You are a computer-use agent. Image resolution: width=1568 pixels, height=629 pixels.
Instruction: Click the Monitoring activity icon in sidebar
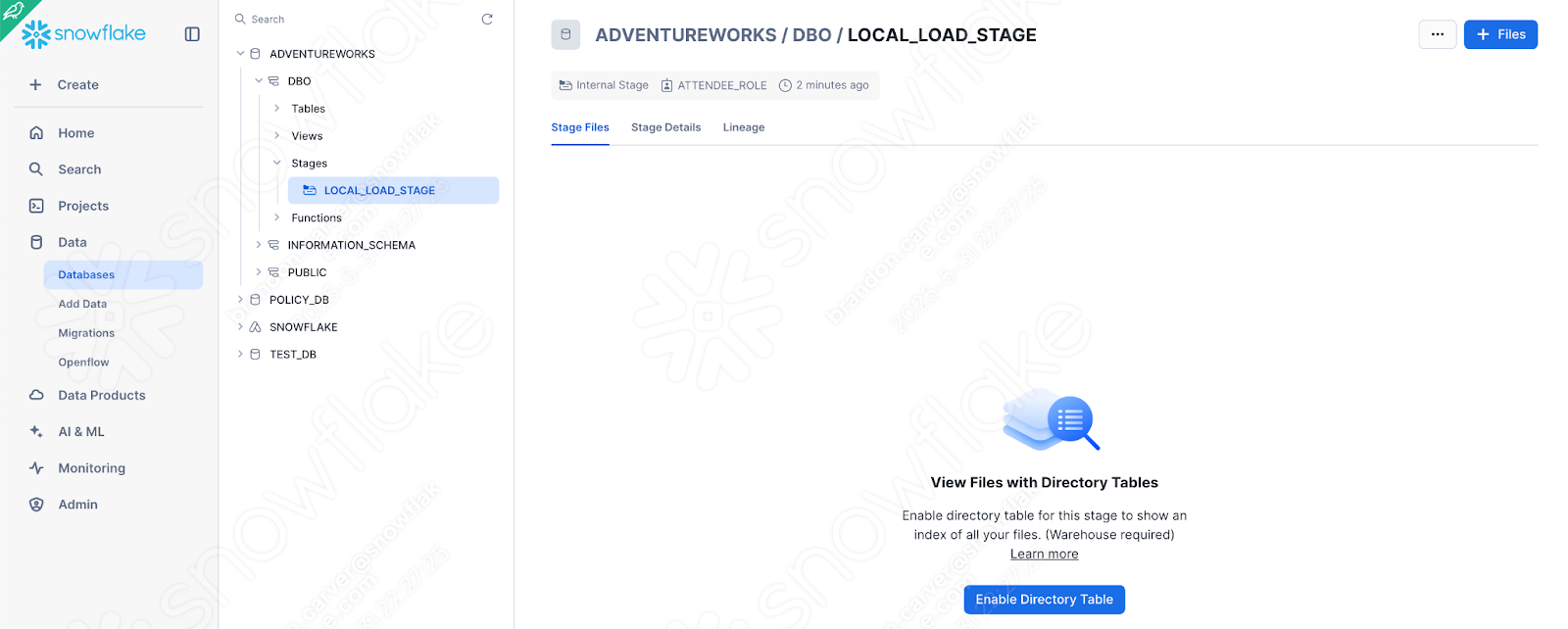pos(36,468)
